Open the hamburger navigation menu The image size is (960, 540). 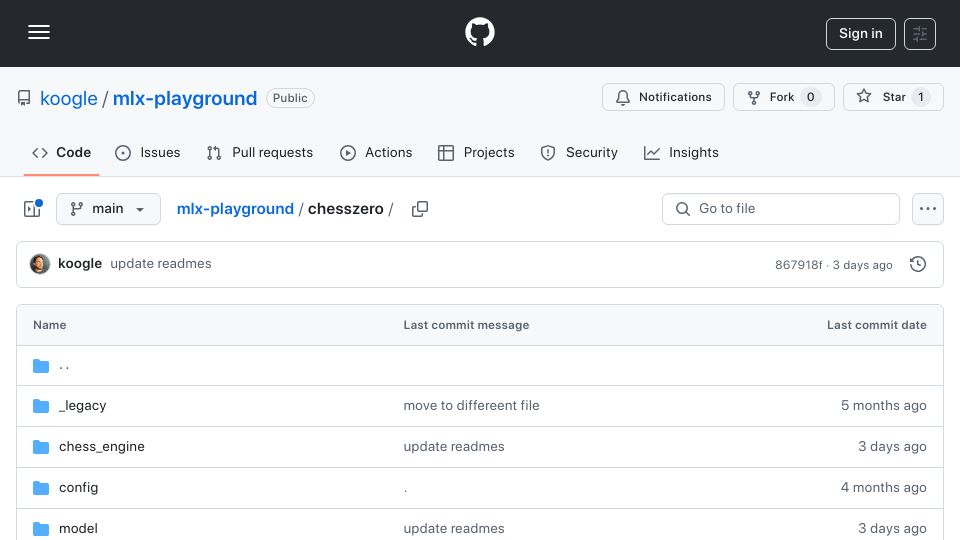click(39, 32)
